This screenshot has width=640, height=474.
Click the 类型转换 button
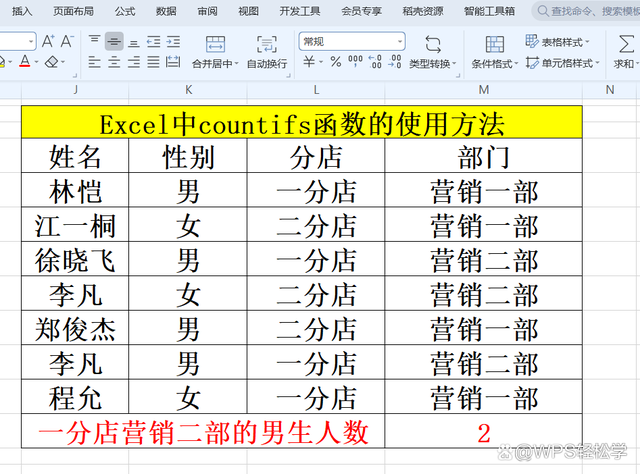click(432, 52)
